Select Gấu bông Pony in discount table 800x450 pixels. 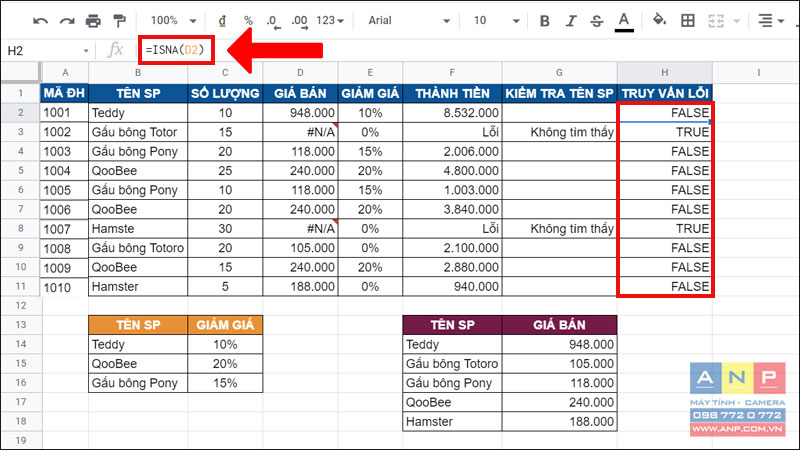138,383
